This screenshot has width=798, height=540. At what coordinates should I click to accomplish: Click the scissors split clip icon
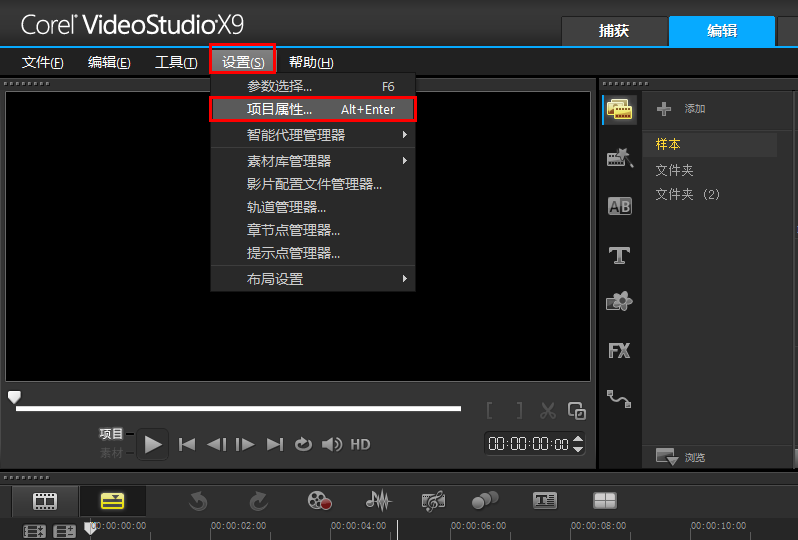(547, 410)
